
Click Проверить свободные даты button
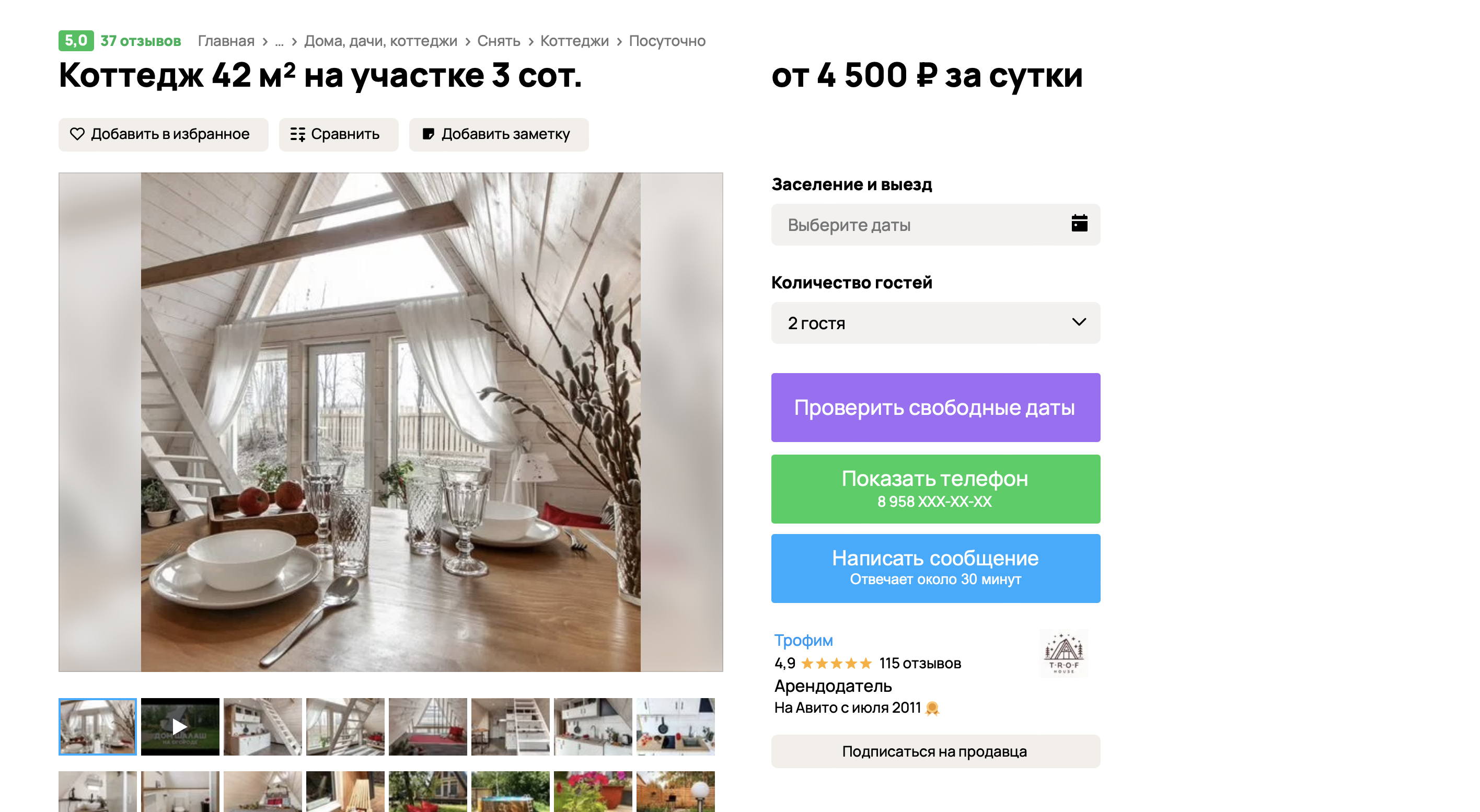935,408
